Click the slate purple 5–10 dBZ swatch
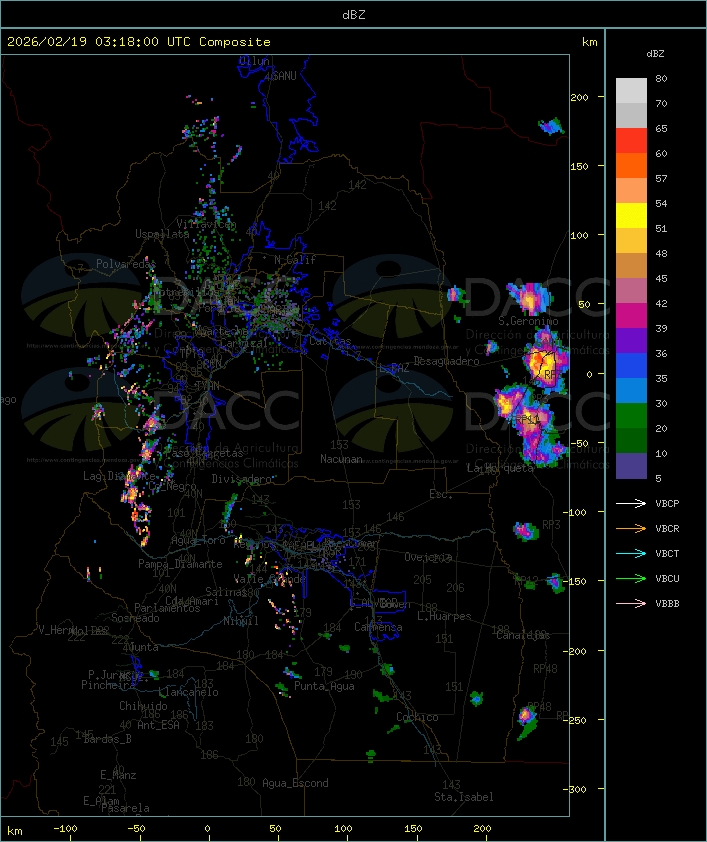 pos(631,466)
